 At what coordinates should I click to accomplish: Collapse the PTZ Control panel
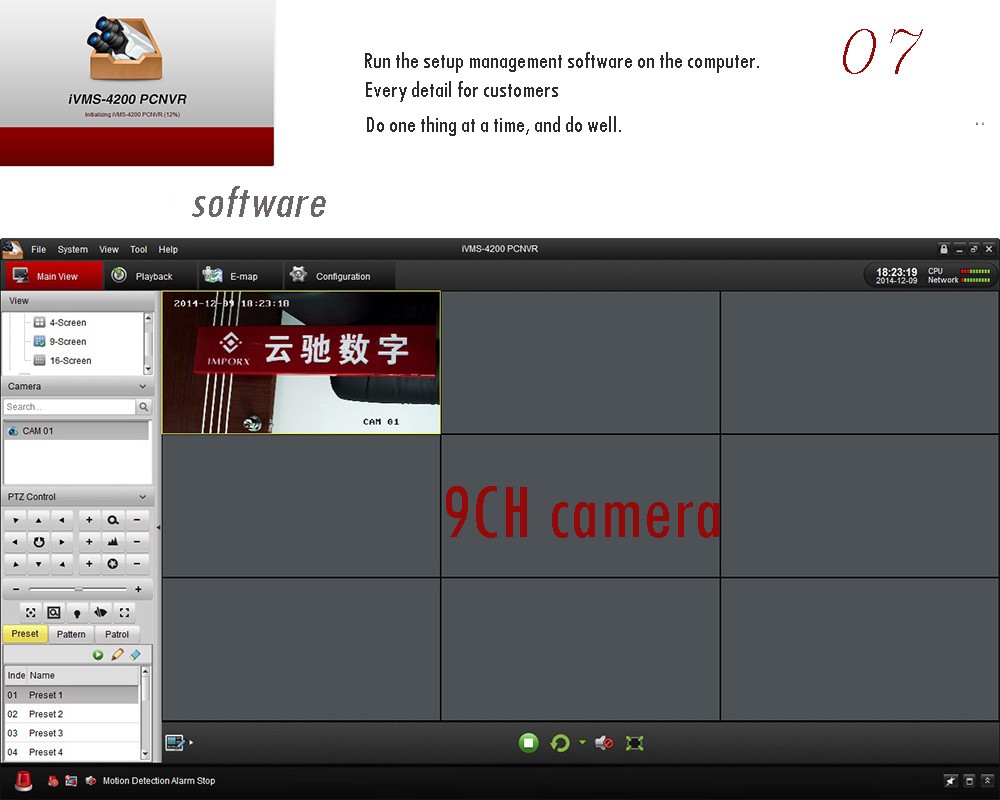pos(142,497)
